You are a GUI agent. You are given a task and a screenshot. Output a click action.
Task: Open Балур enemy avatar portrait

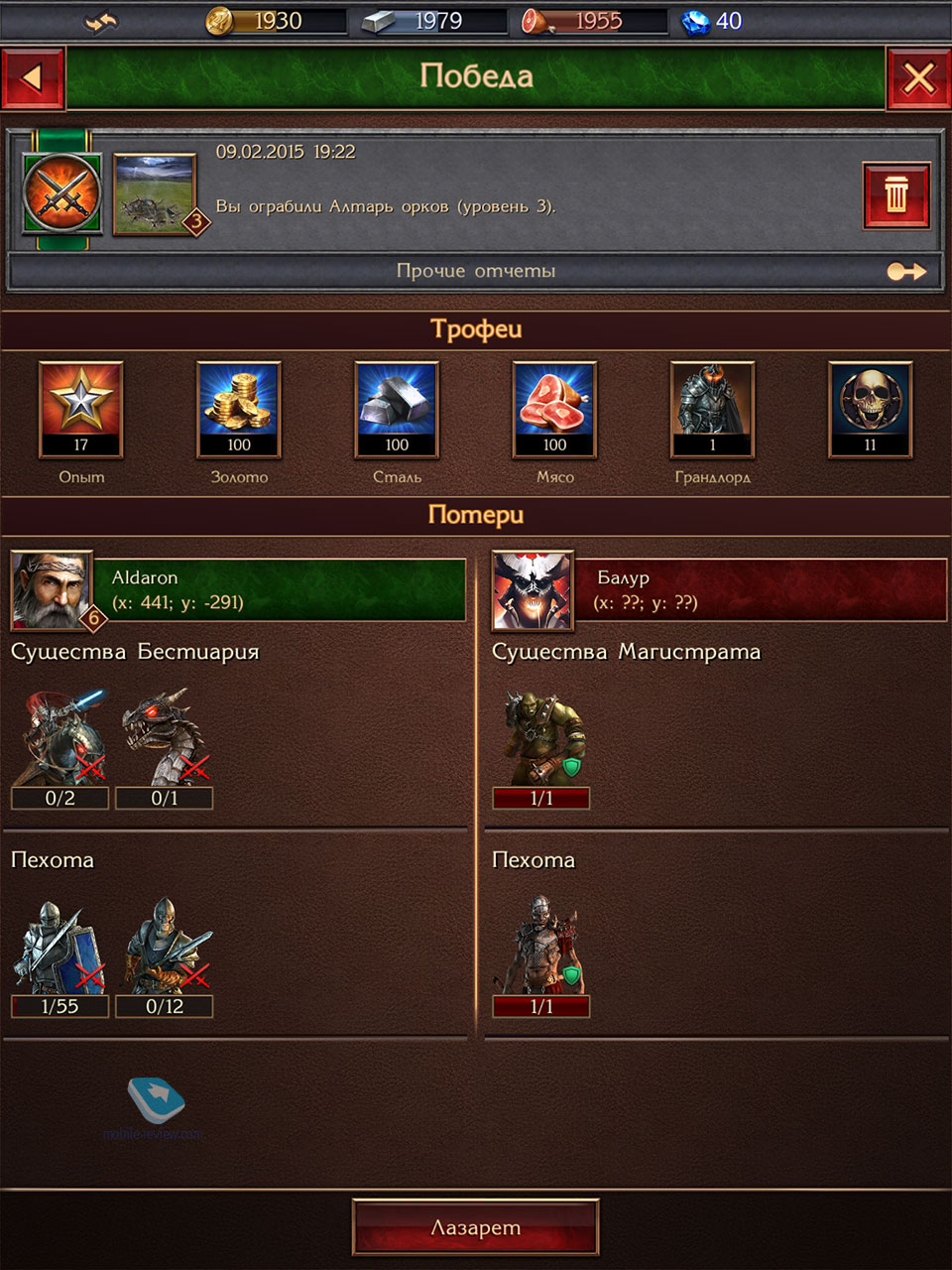pyautogui.click(x=533, y=590)
